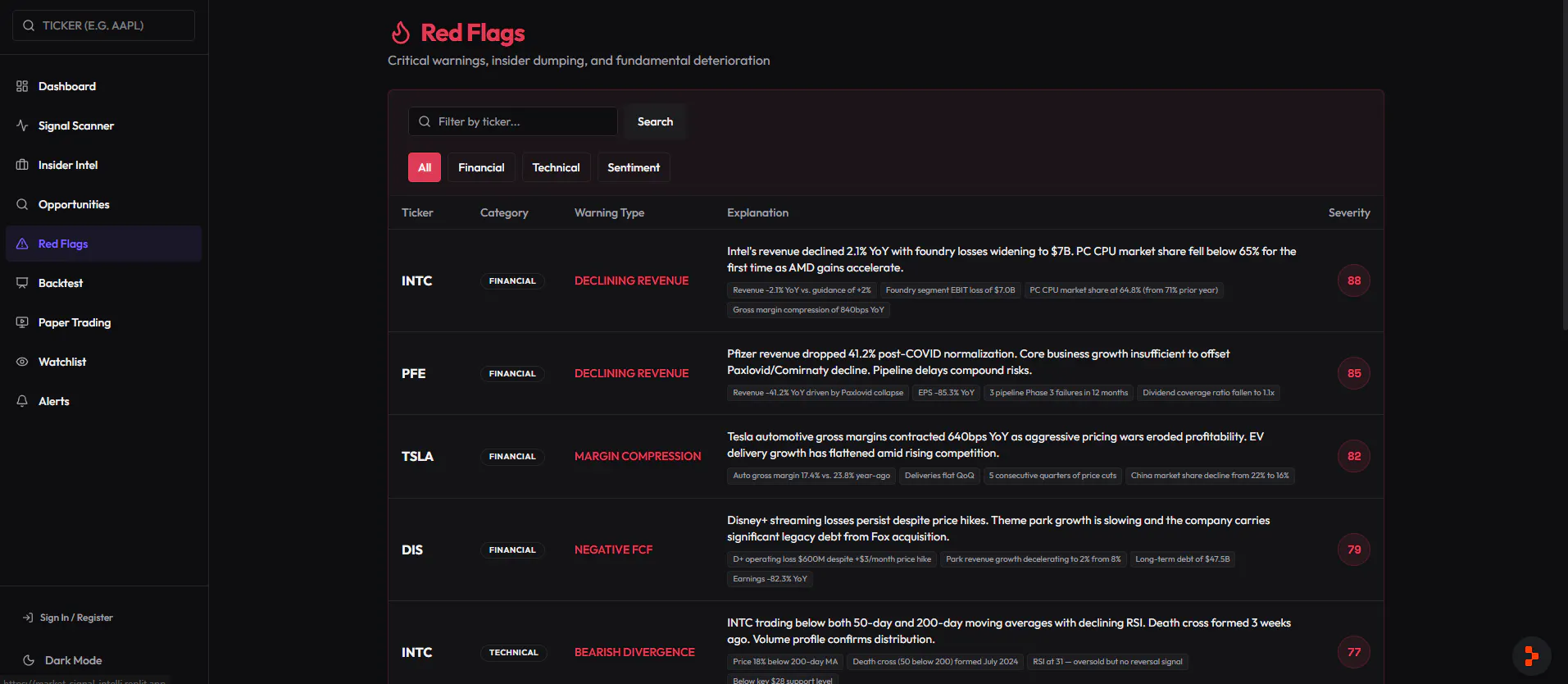The image size is (1568, 684).
Task: Select the All filter tab
Action: coord(425,167)
